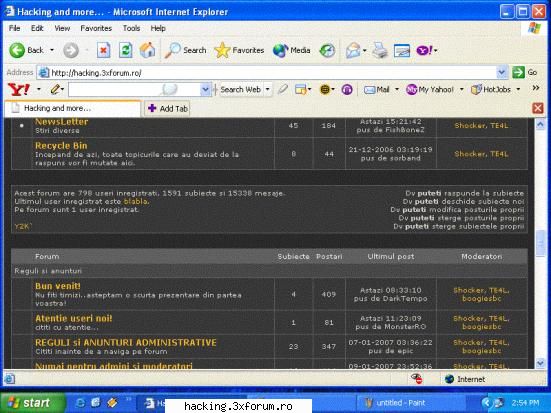The height and width of the screenshot is (413, 551).
Task: Click the Windows Start button
Action: [x=33, y=403]
